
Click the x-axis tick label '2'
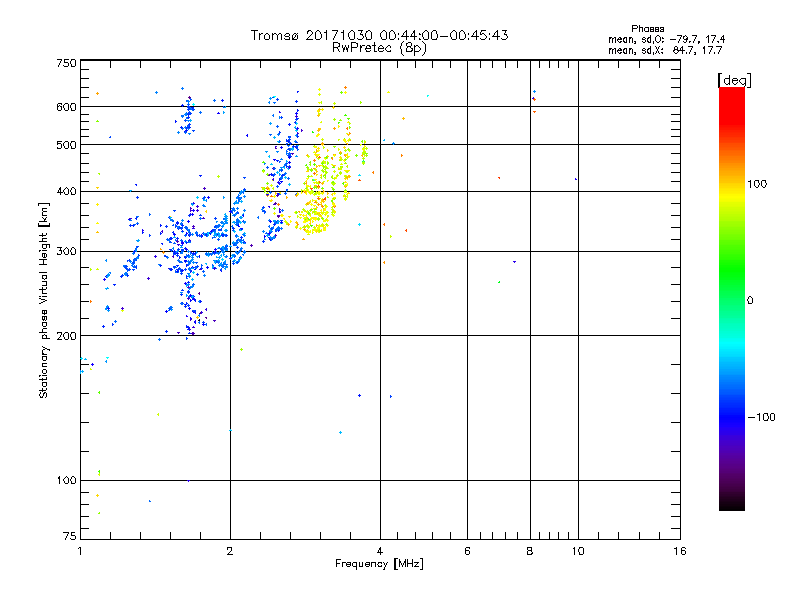click(230, 551)
